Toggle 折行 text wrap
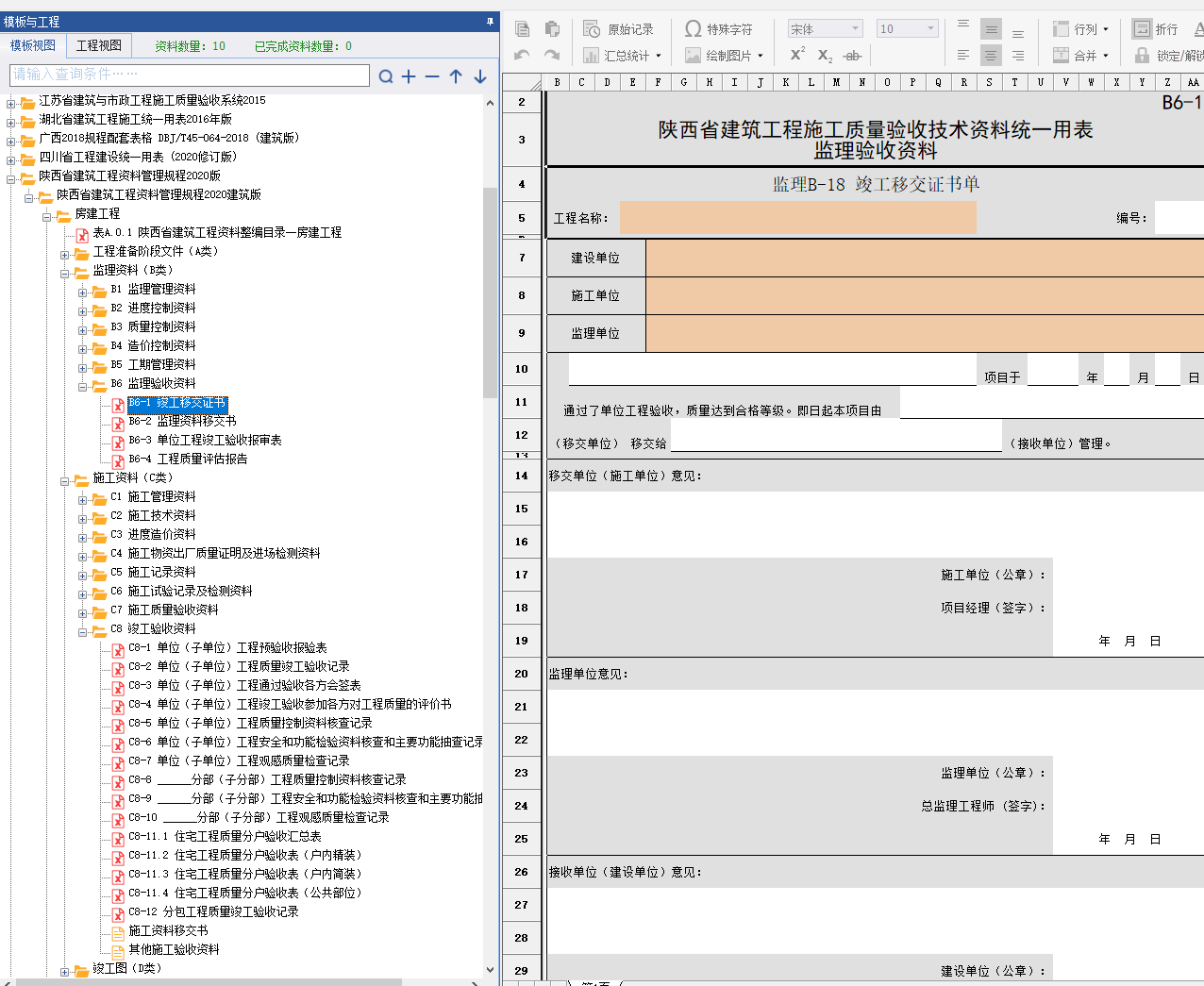This screenshot has width=1204, height=986. pos(1155,29)
